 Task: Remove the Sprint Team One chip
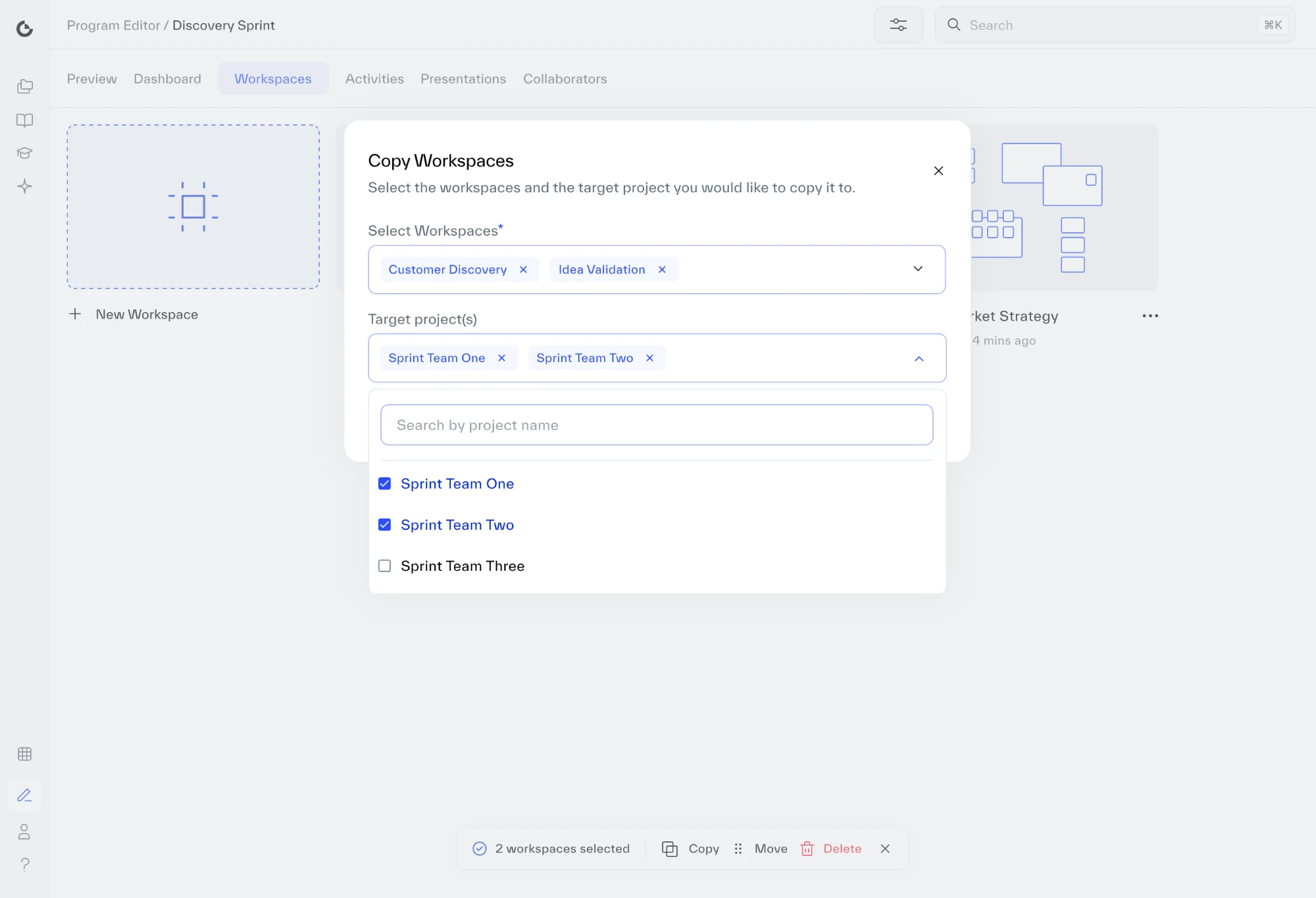[501, 357]
